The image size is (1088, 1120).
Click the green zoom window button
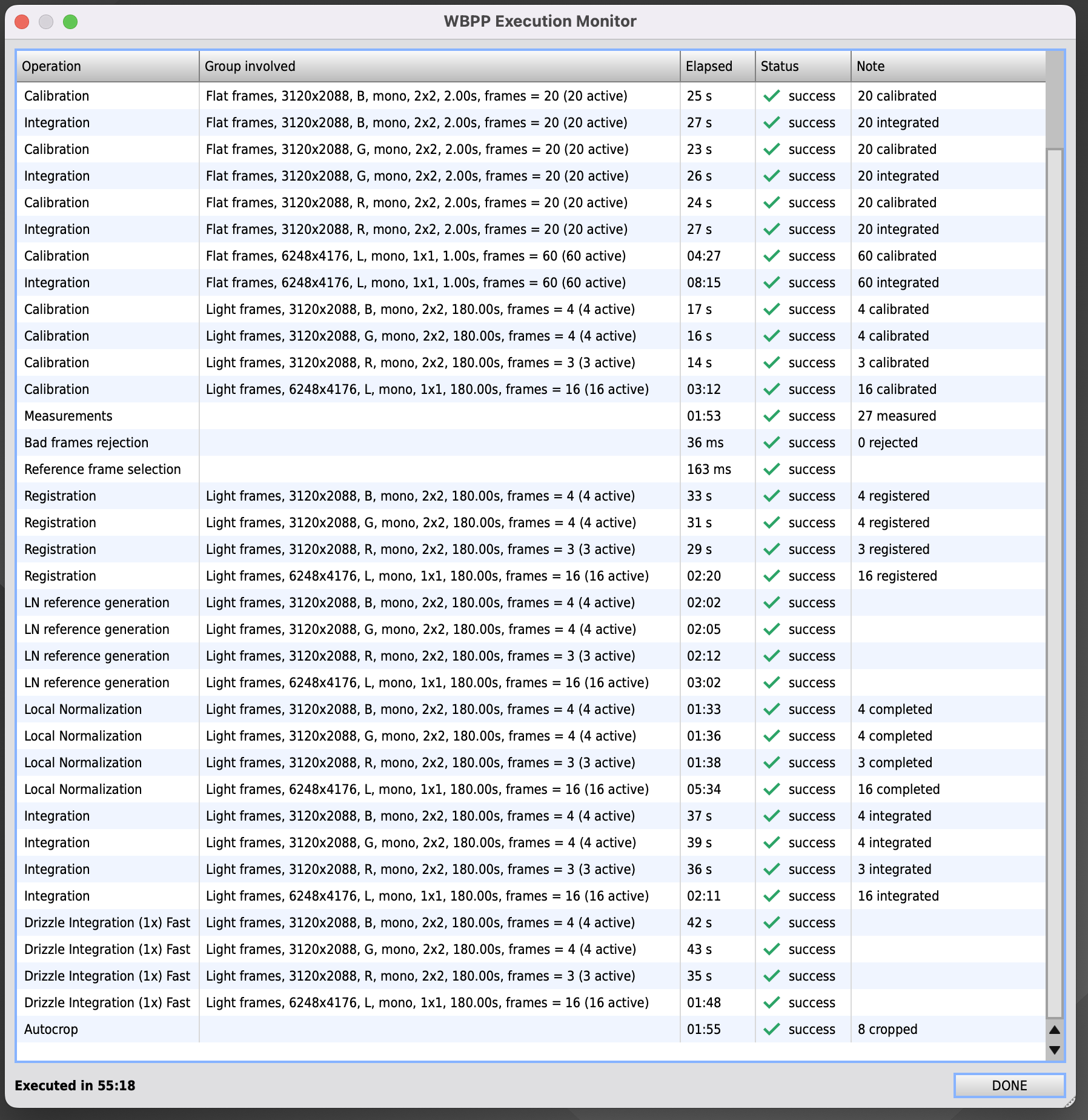tap(70, 22)
